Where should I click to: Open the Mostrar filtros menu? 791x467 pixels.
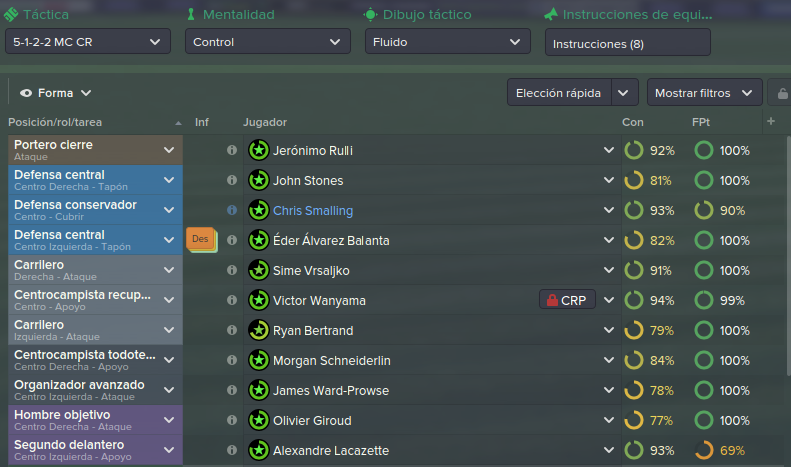click(704, 92)
